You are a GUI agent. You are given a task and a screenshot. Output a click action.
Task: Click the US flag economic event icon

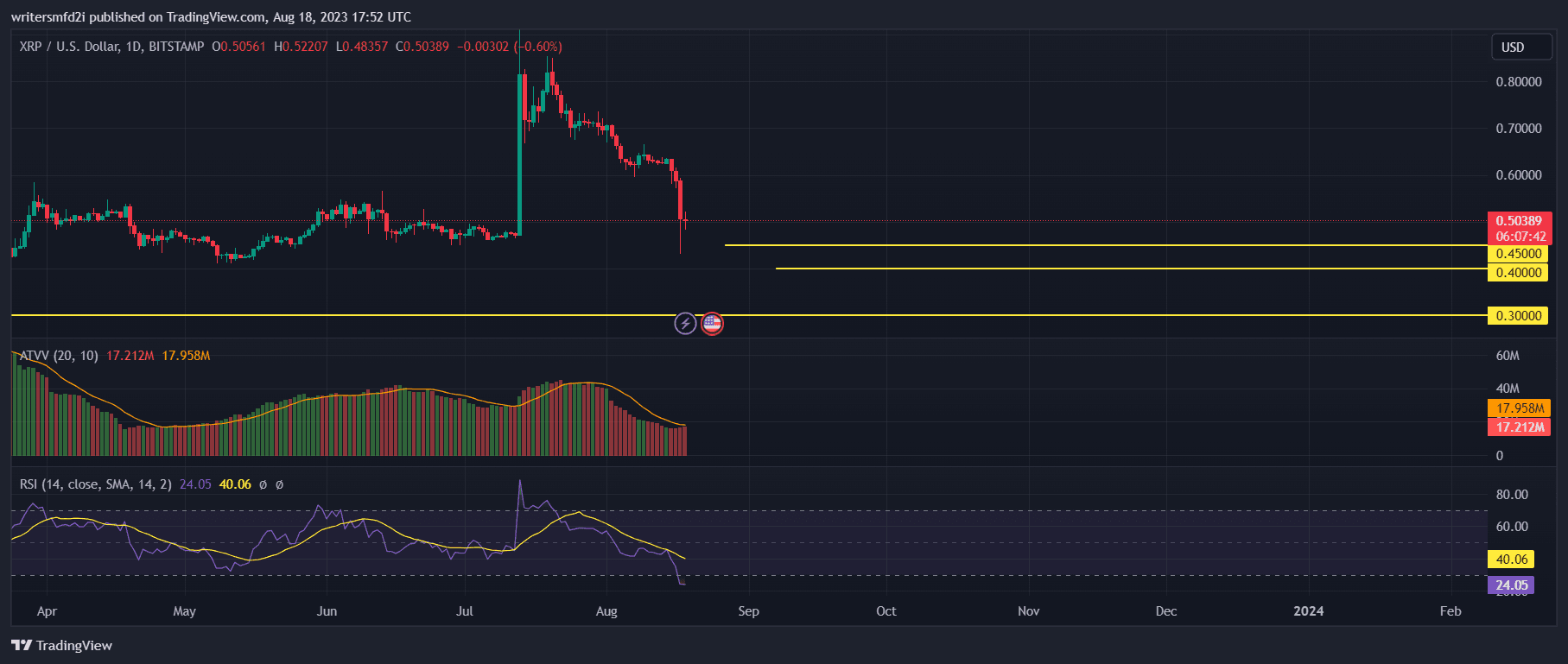click(712, 324)
